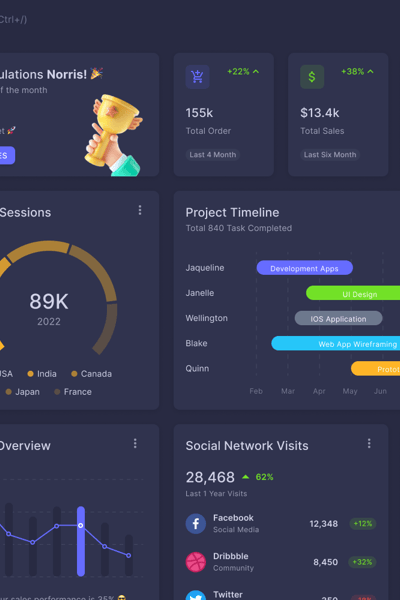Image resolution: width=400 pixels, height=600 pixels.
Task: Click the 89K value in Sessions donut
Action: (x=49, y=302)
